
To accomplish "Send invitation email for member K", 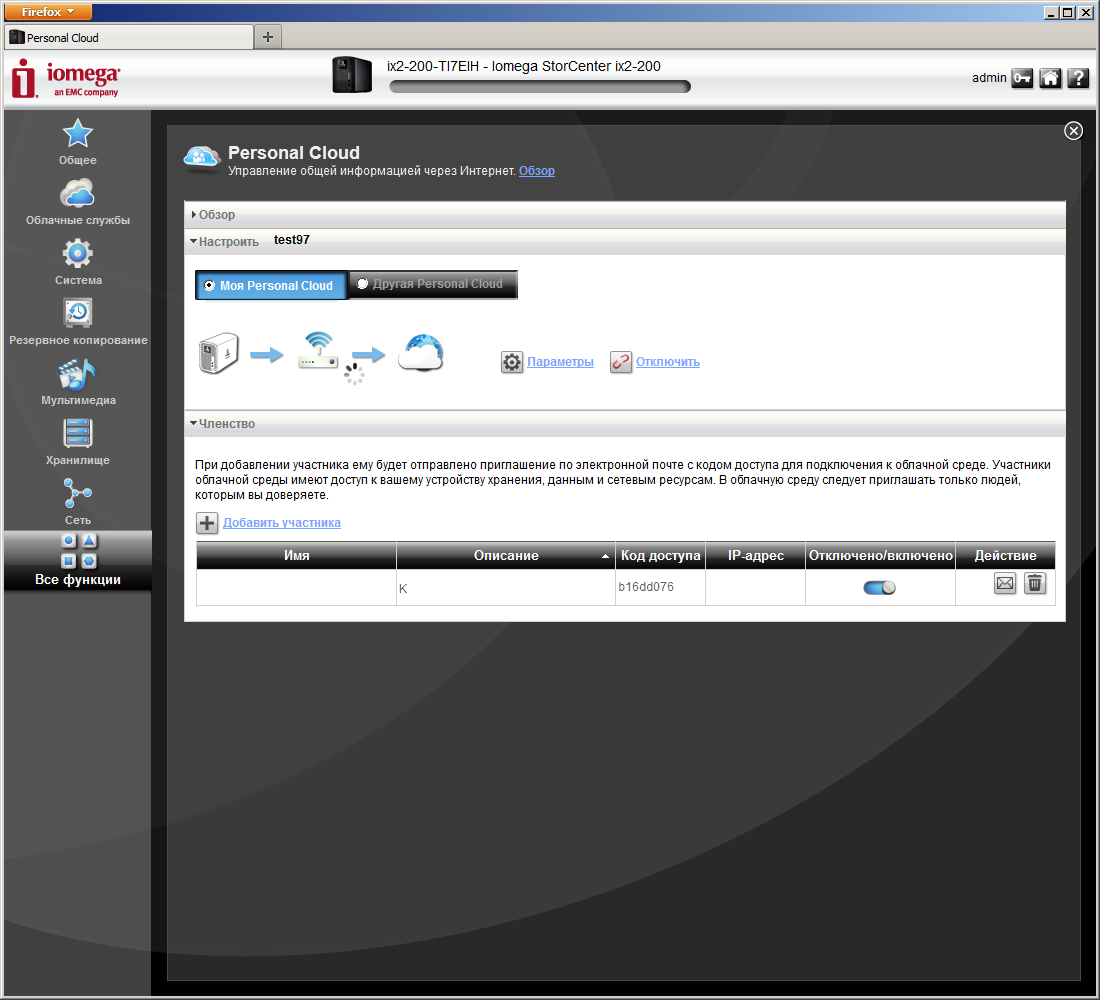I will (1005, 583).
